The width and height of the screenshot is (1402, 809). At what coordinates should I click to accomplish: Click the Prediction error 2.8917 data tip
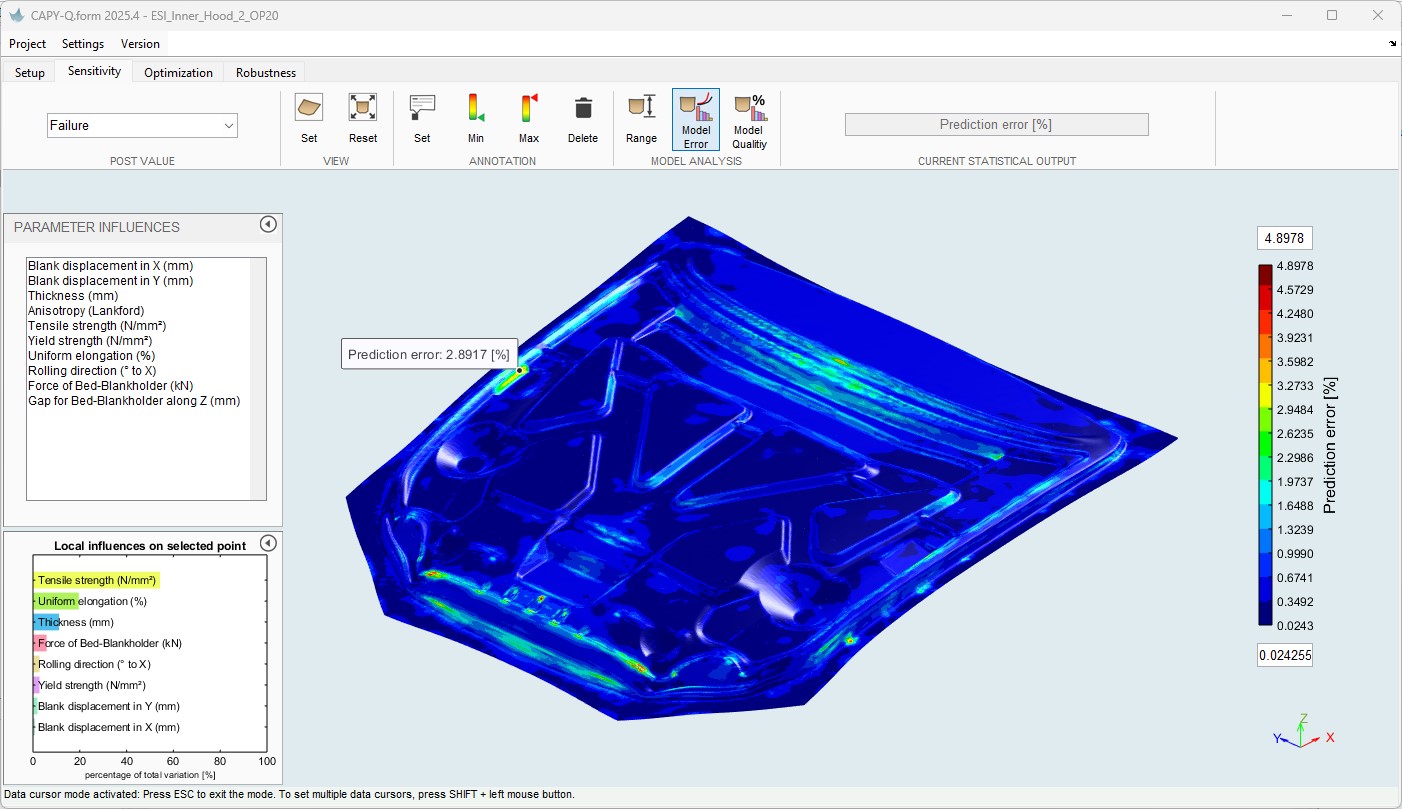[x=430, y=354]
